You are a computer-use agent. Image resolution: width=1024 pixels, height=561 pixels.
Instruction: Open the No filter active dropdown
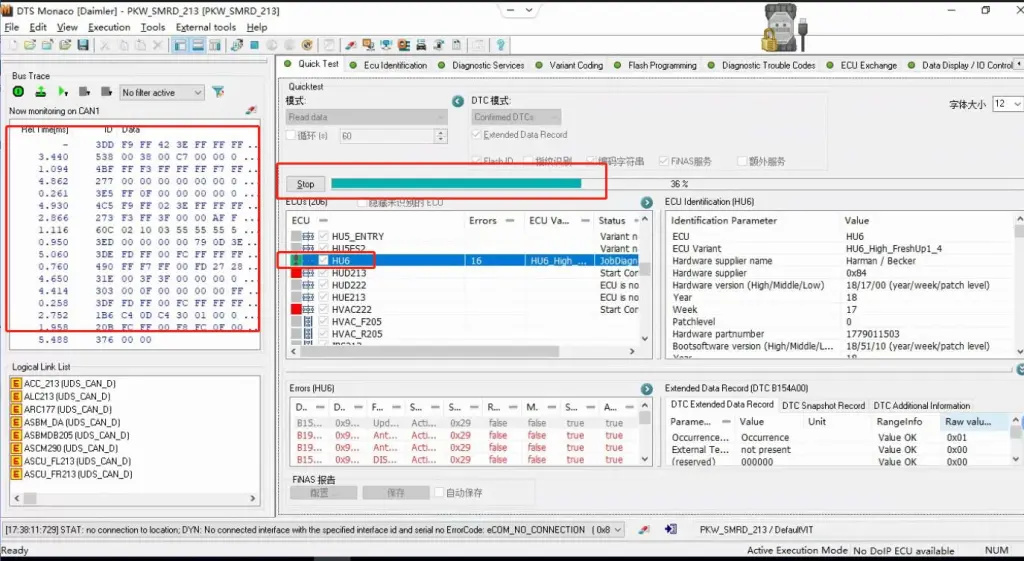(161, 93)
